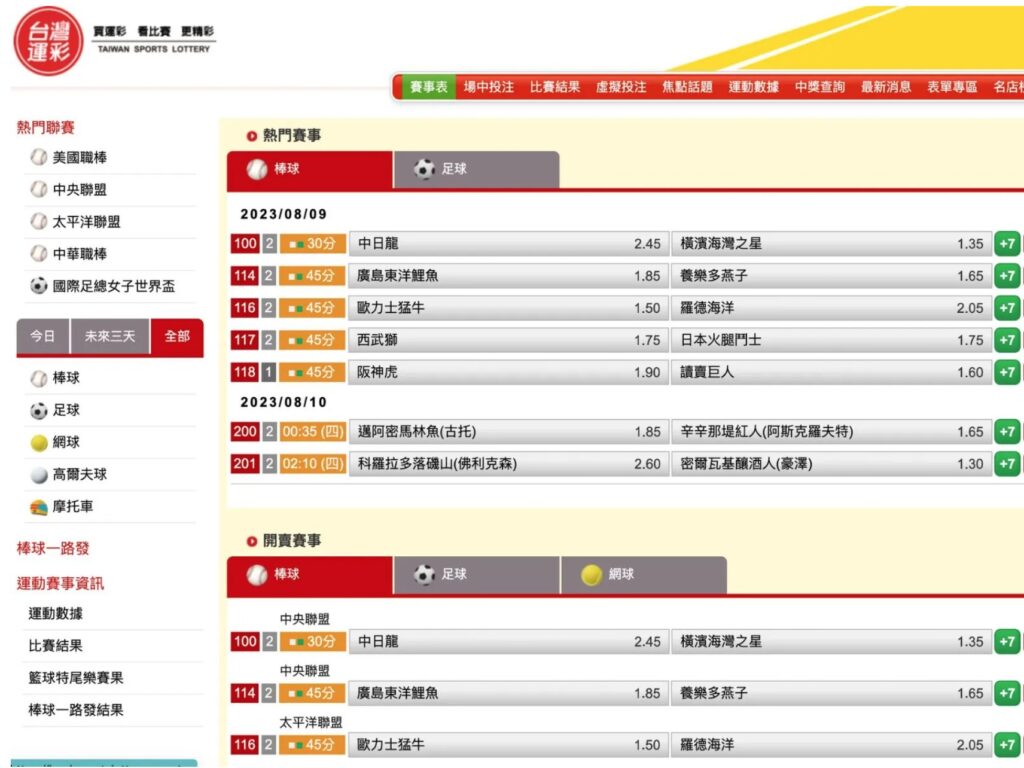Viewport: 1024px width, 768px height.
Task: Click the Taiwan Sports Lottery logo
Action: [49, 40]
